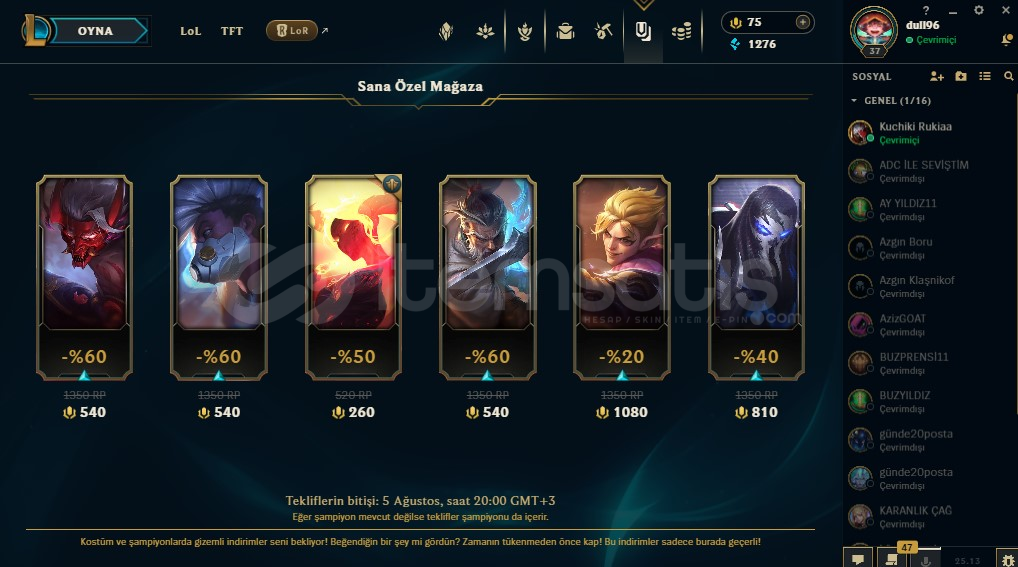Click the new folder icon in social panel
The width and height of the screenshot is (1018, 567).
tap(961, 77)
